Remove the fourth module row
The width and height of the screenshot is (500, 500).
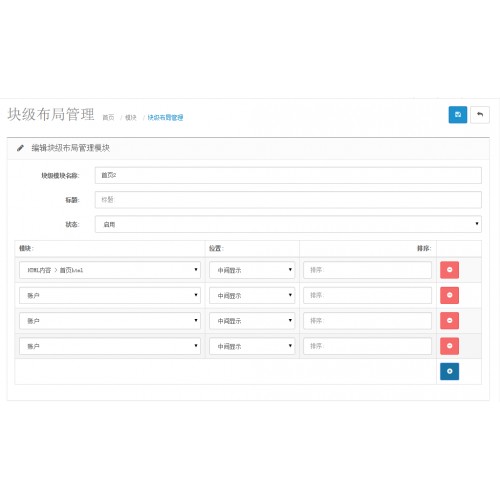pyautogui.click(x=449, y=346)
